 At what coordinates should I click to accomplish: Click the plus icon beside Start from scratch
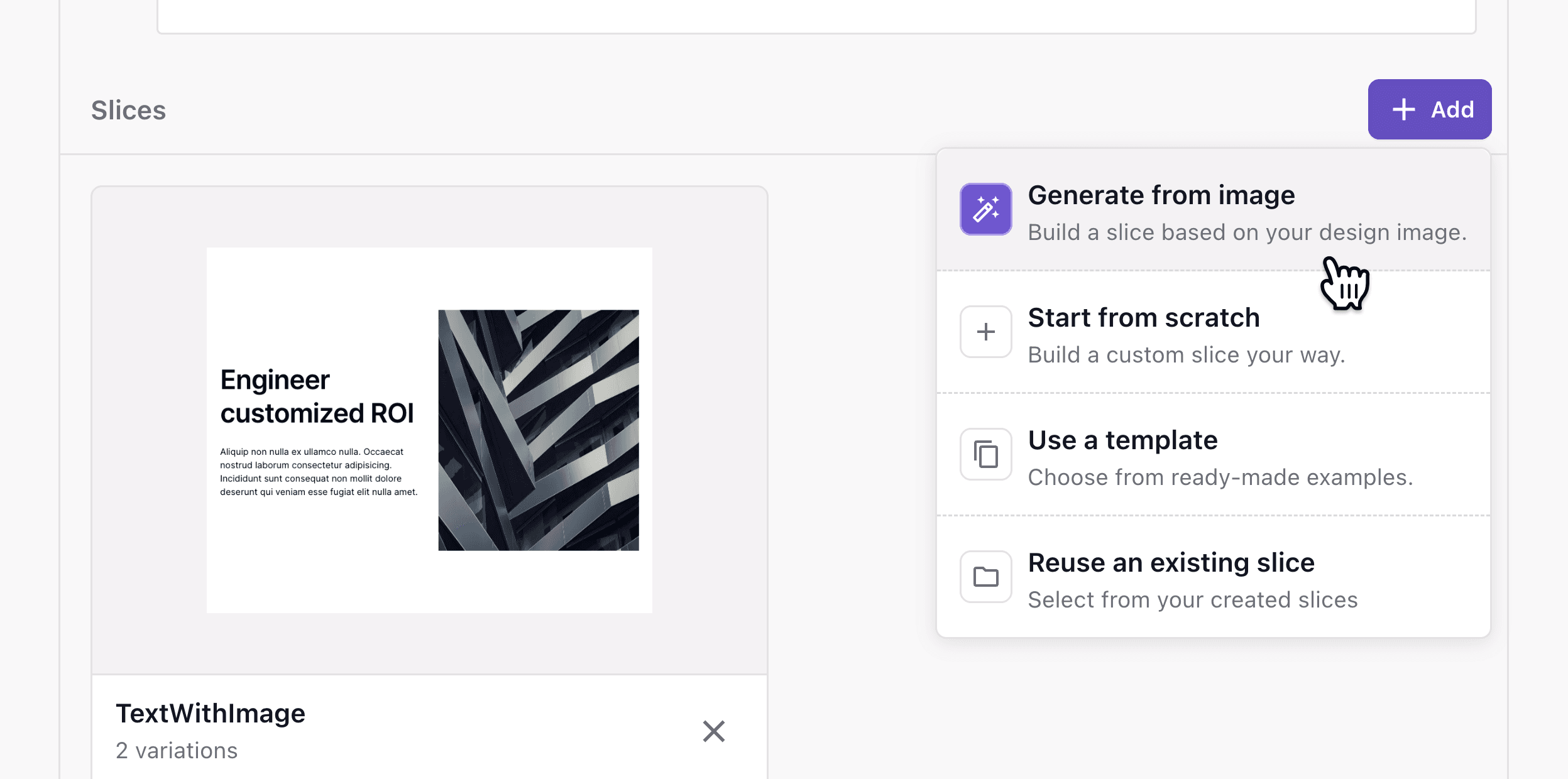click(x=985, y=332)
